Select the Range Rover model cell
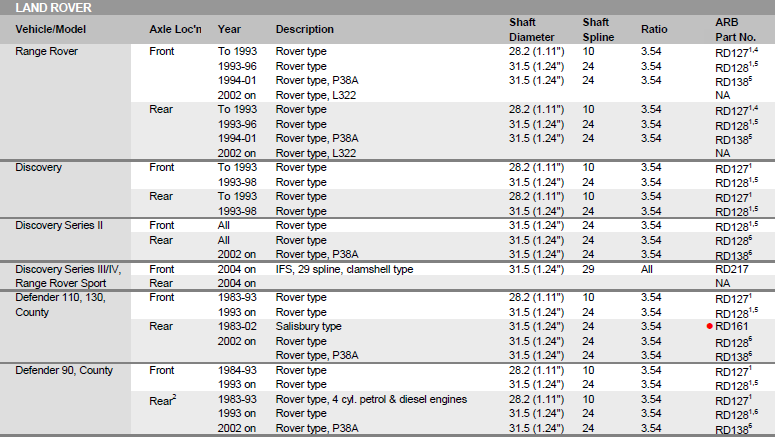 click(46, 51)
